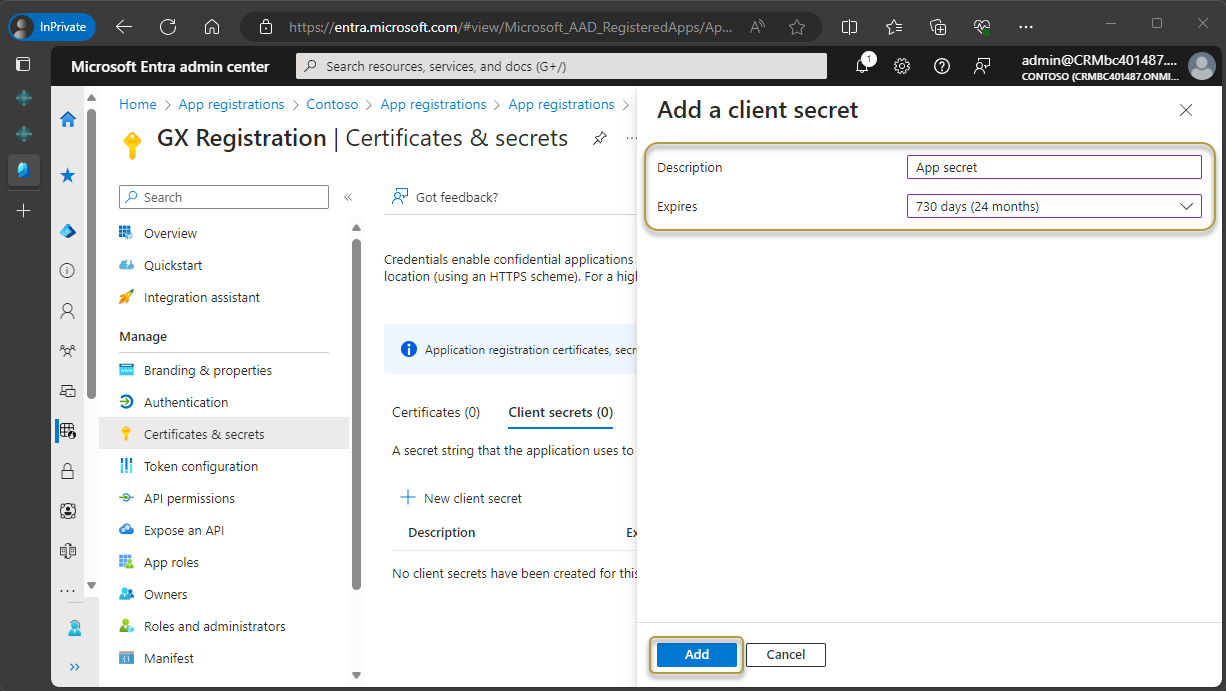Click the Contoso breadcrumb link
The height and width of the screenshot is (691, 1226).
(332, 104)
